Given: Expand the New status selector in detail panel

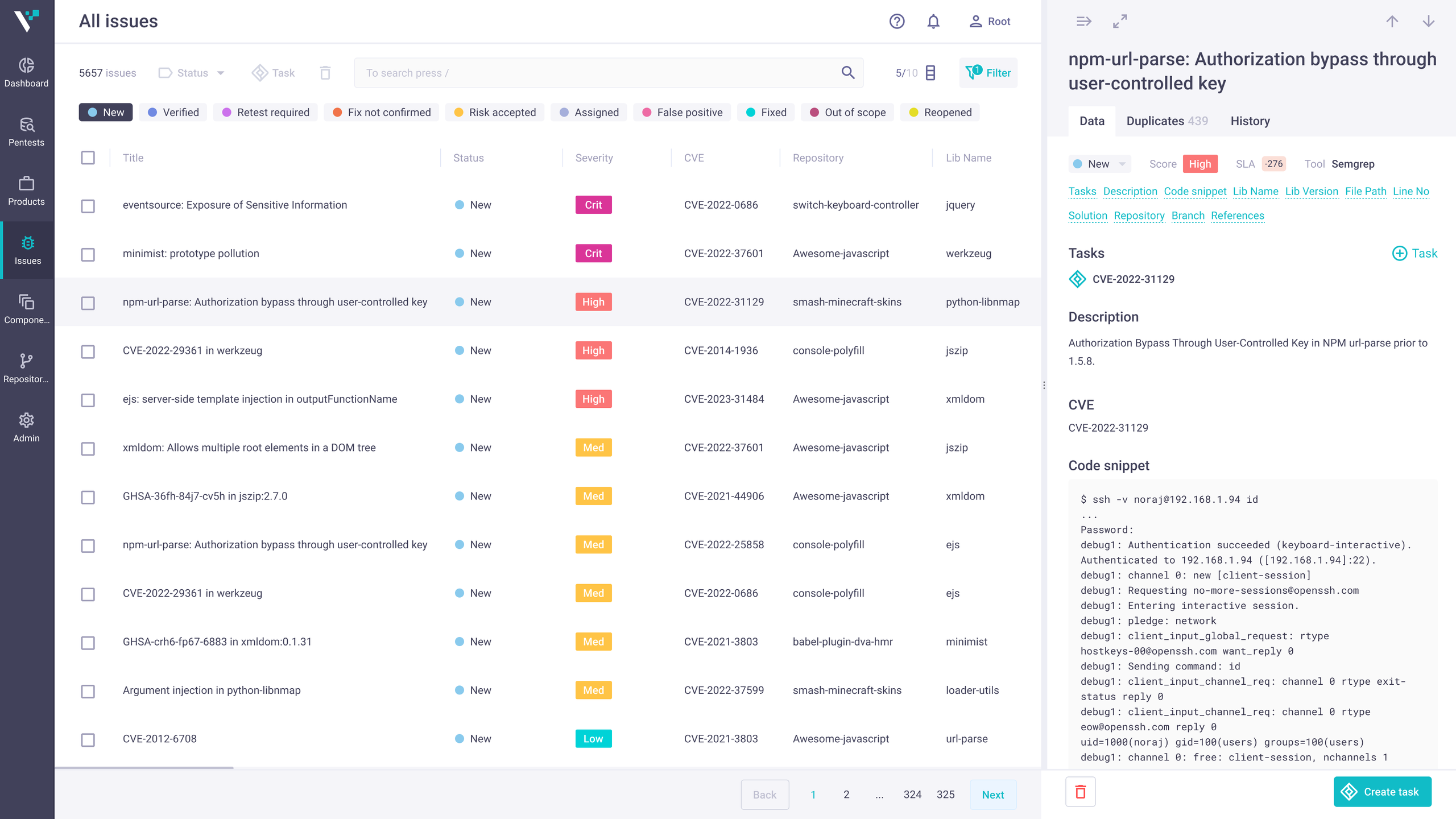Looking at the screenshot, I should (1099, 164).
